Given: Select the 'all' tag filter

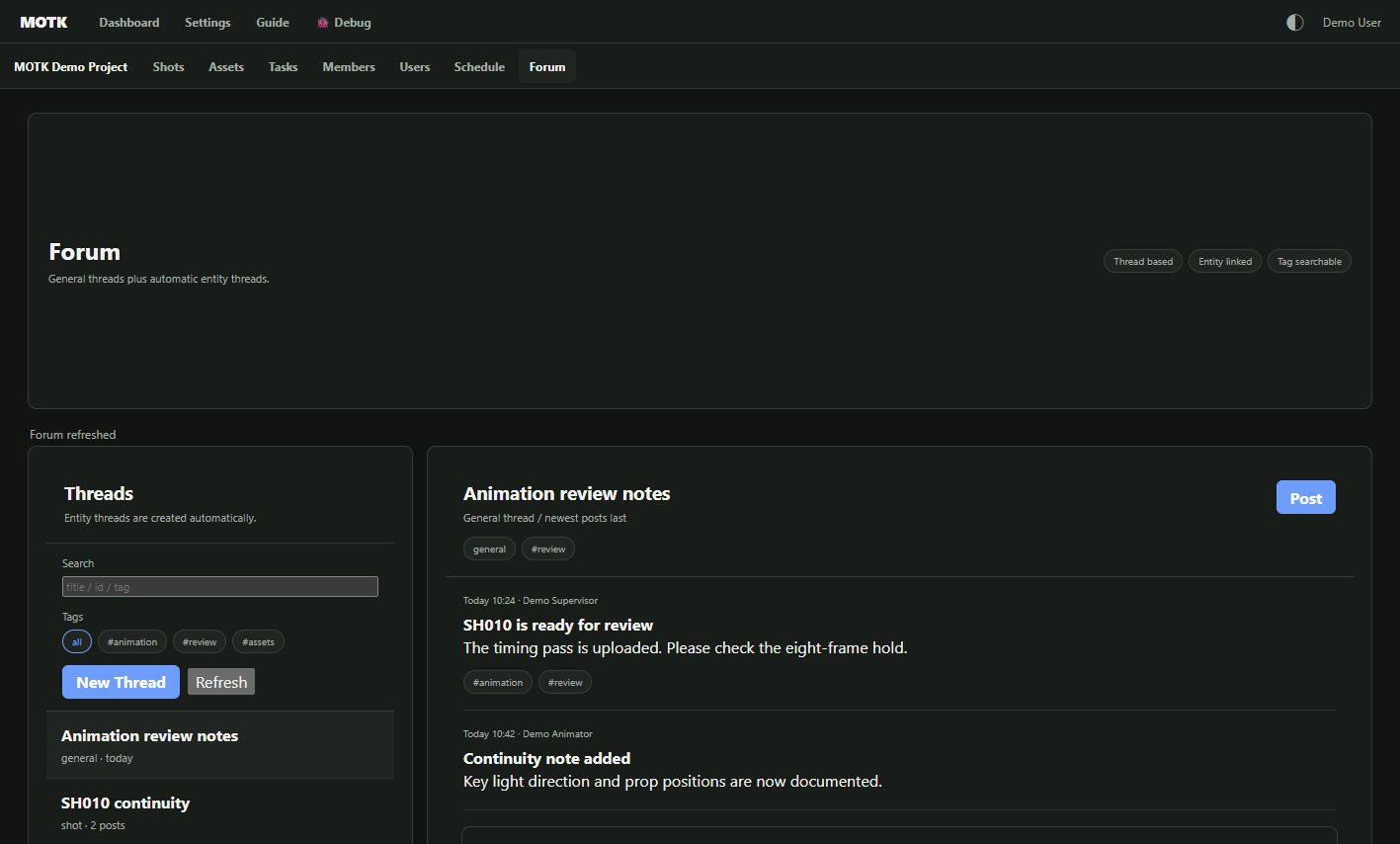Looking at the screenshot, I should point(77,641).
